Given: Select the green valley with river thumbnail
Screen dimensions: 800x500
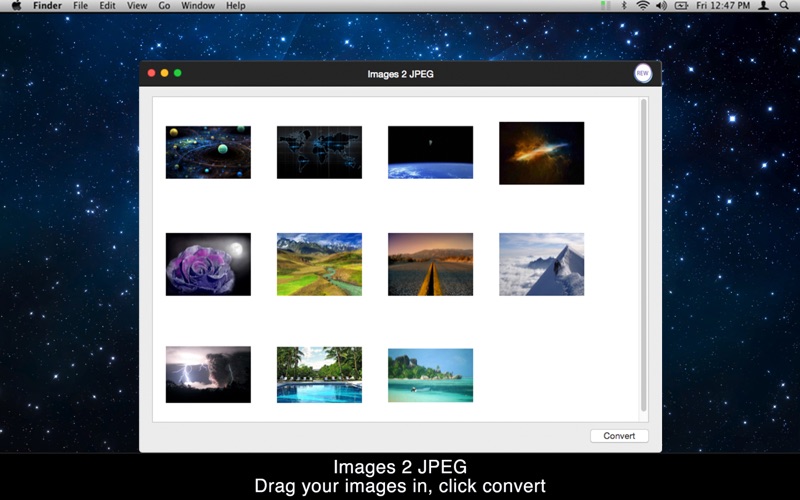Looking at the screenshot, I should tap(319, 264).
